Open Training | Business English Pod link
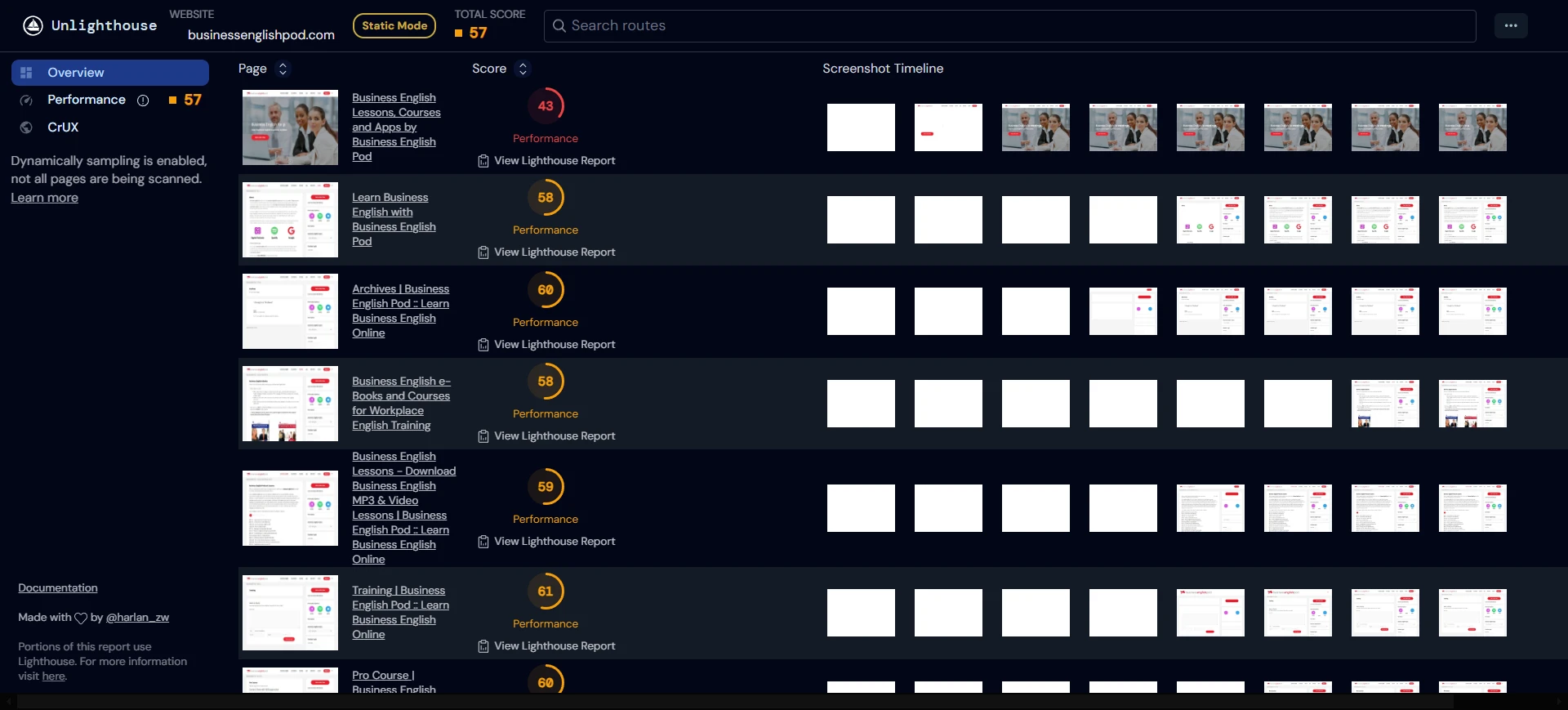The image size is (1568, 710). pos(400,613)
